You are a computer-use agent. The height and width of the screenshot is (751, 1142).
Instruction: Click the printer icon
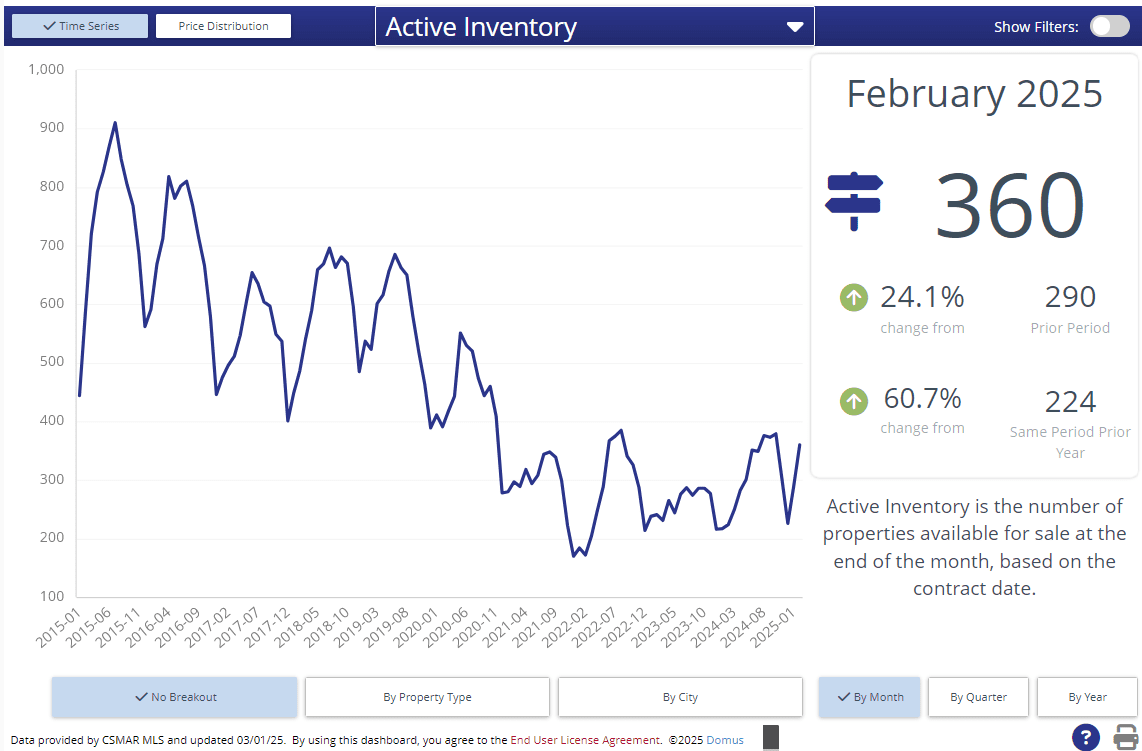(1126, 738)
